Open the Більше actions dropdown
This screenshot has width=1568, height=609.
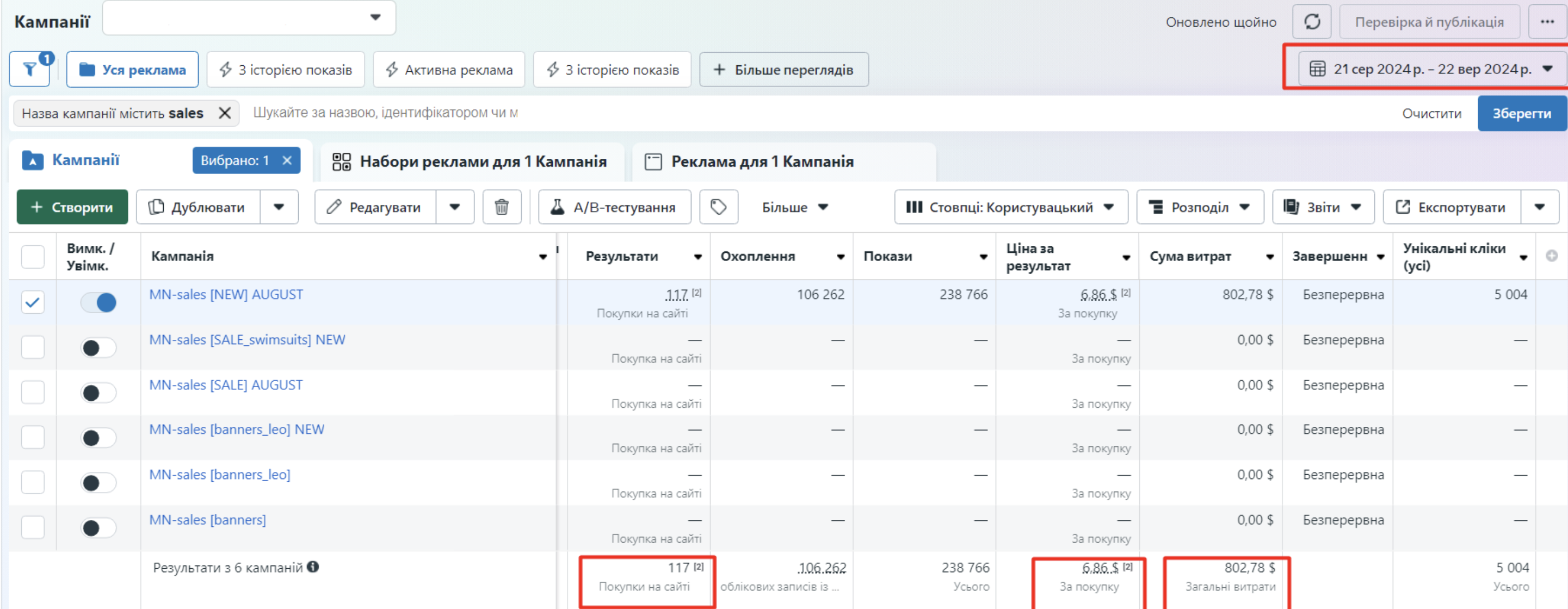coord(795,207)
